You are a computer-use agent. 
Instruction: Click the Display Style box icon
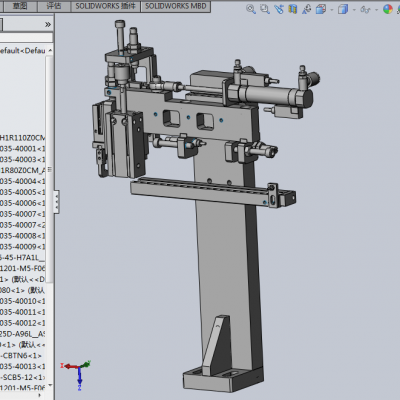click(343, 9)
